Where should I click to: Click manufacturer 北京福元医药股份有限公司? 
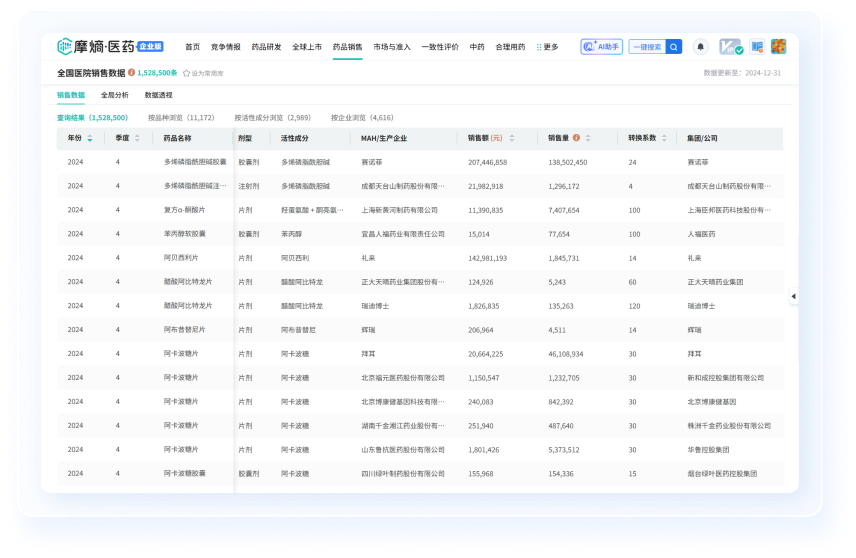pos(403,378)
